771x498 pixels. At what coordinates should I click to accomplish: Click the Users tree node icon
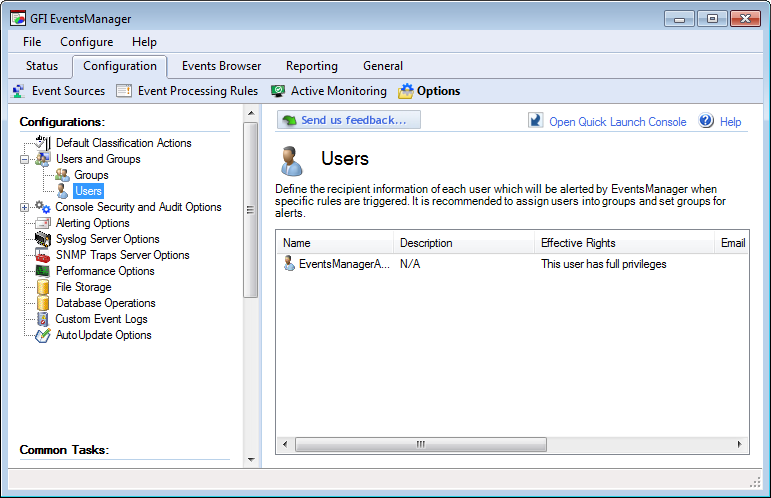click(62, 191)
